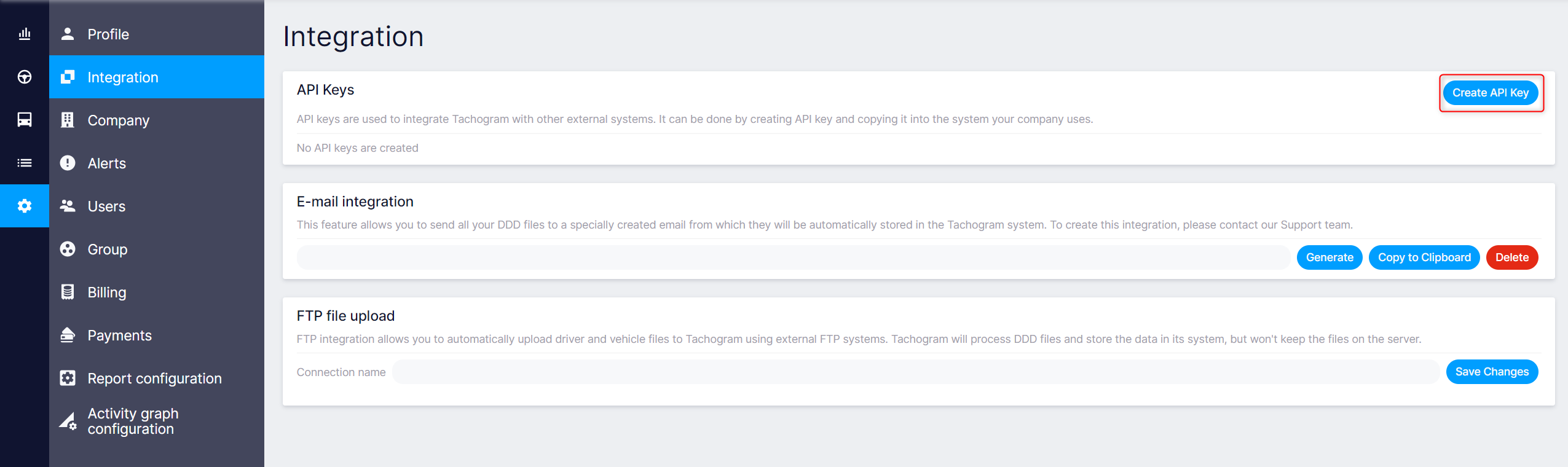This screenshot has width=1568, height=467.
Task: Click the Connection name input field
Action: tap(916, 372)
